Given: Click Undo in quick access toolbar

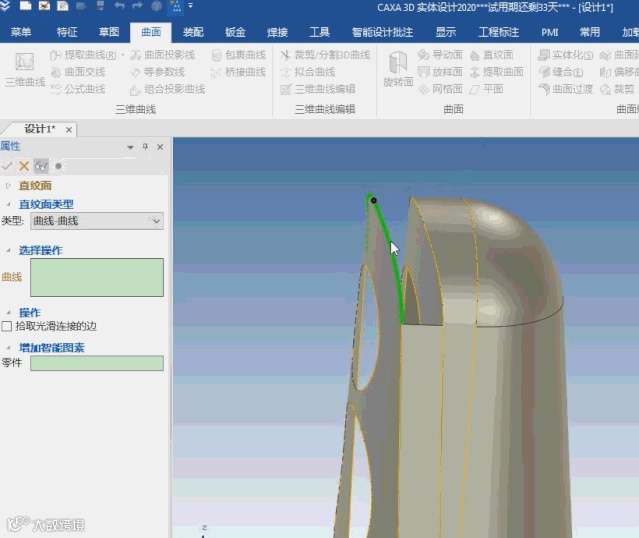Looking at the screenshot, I should [119, 6].
